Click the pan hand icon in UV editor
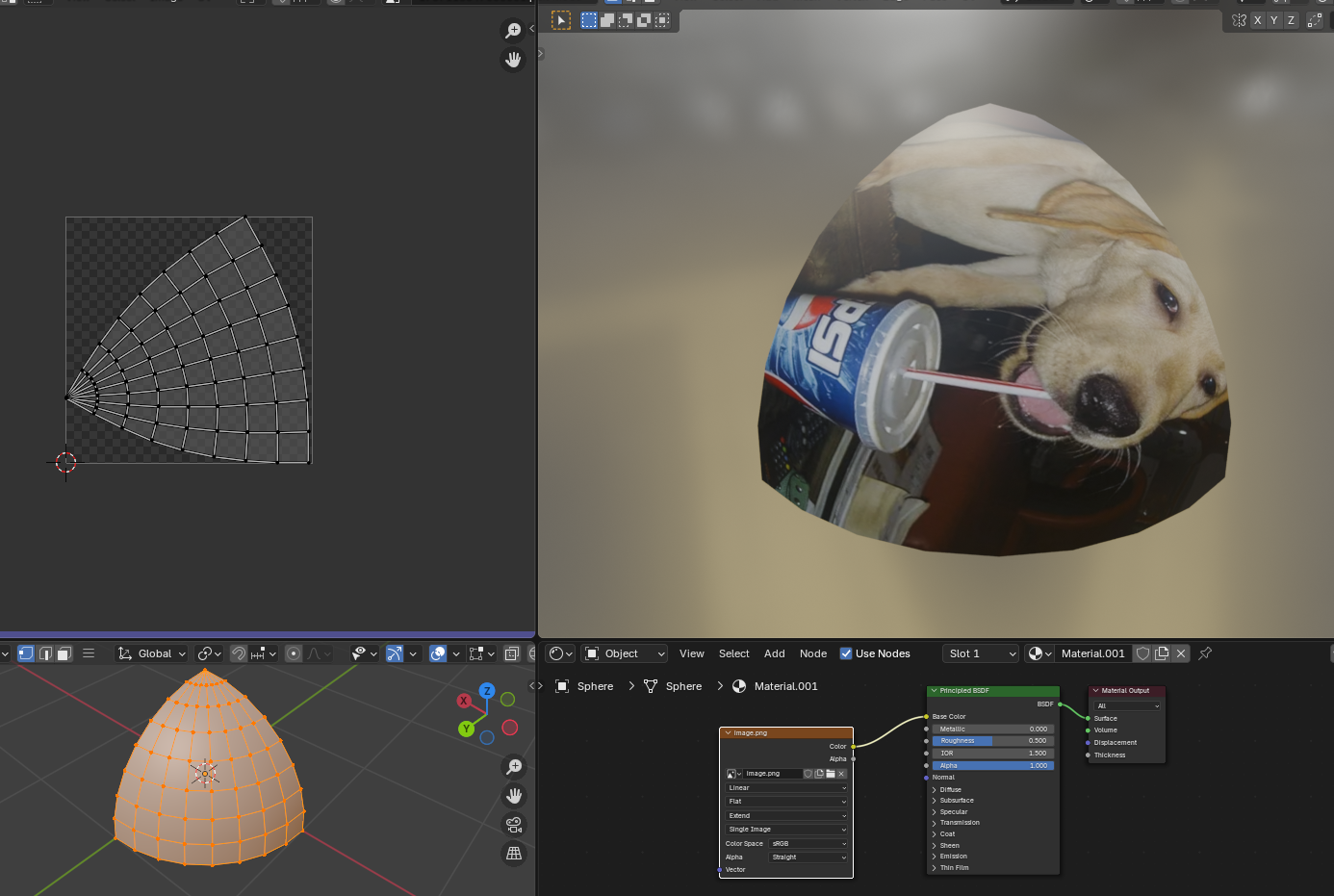This screenshot has height=896, width=1334. coord(513,60)
